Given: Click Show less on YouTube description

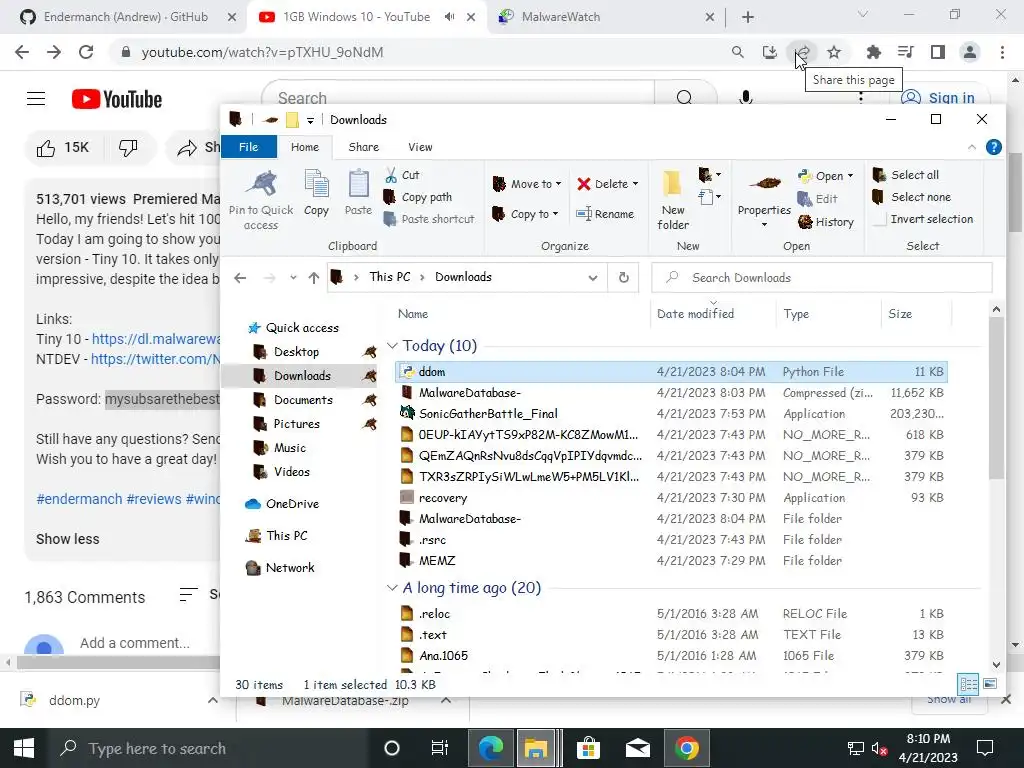Looking at the screenshot, I should (68, 539).
